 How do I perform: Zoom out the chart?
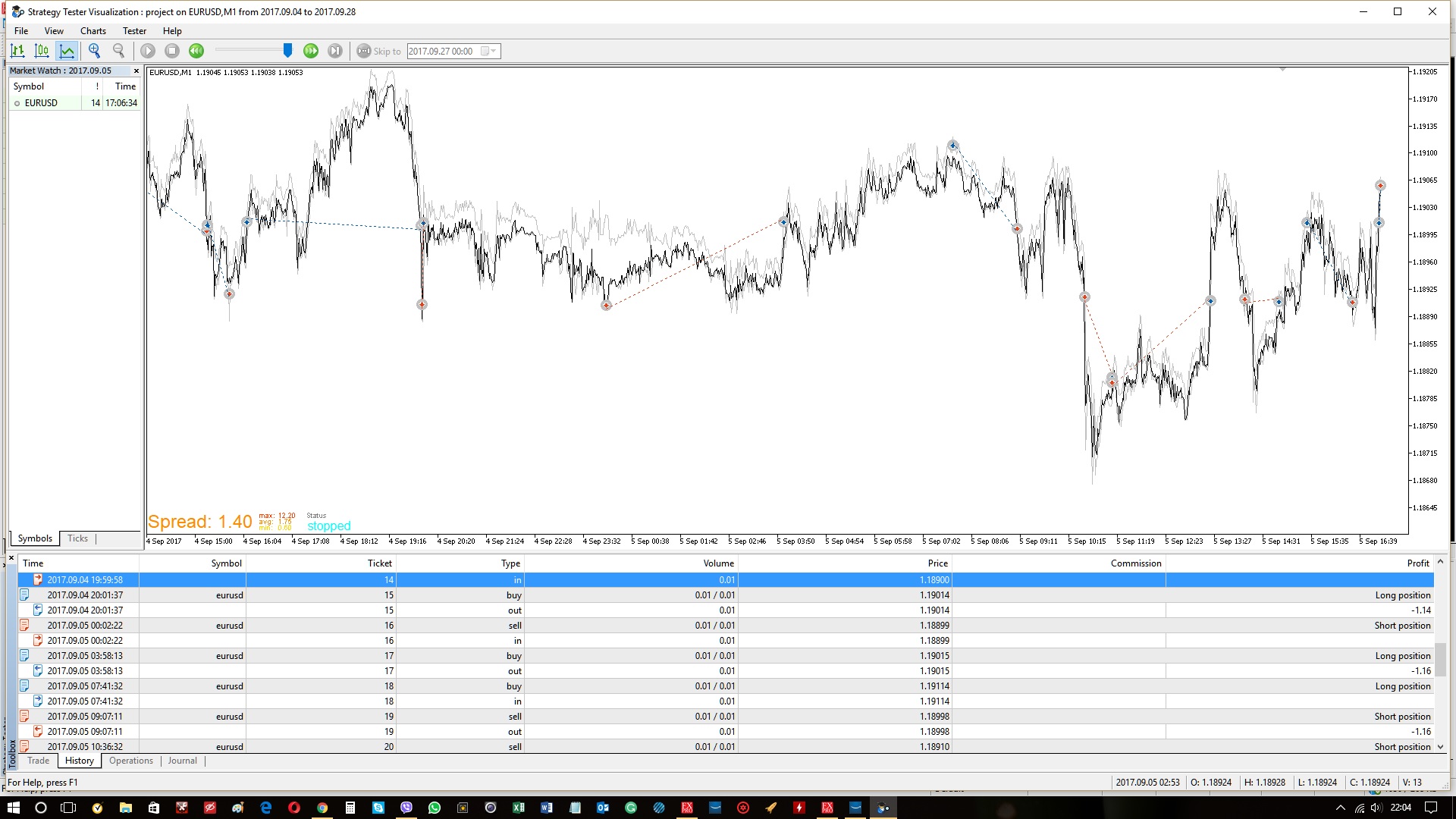tap(119, 51)
